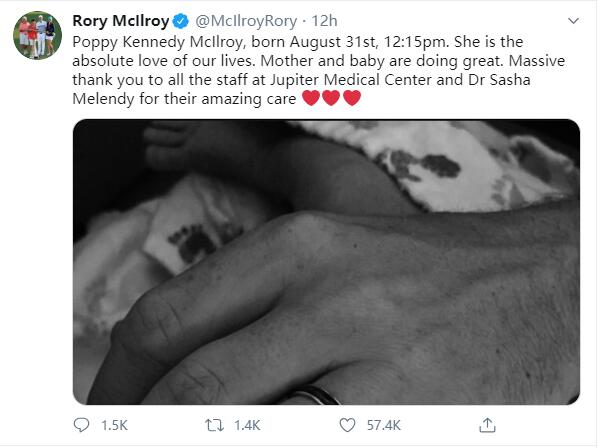Click the 1.4K retweets count
The height and width of the screenshot is (448, 598).
[x=247, y=425]
